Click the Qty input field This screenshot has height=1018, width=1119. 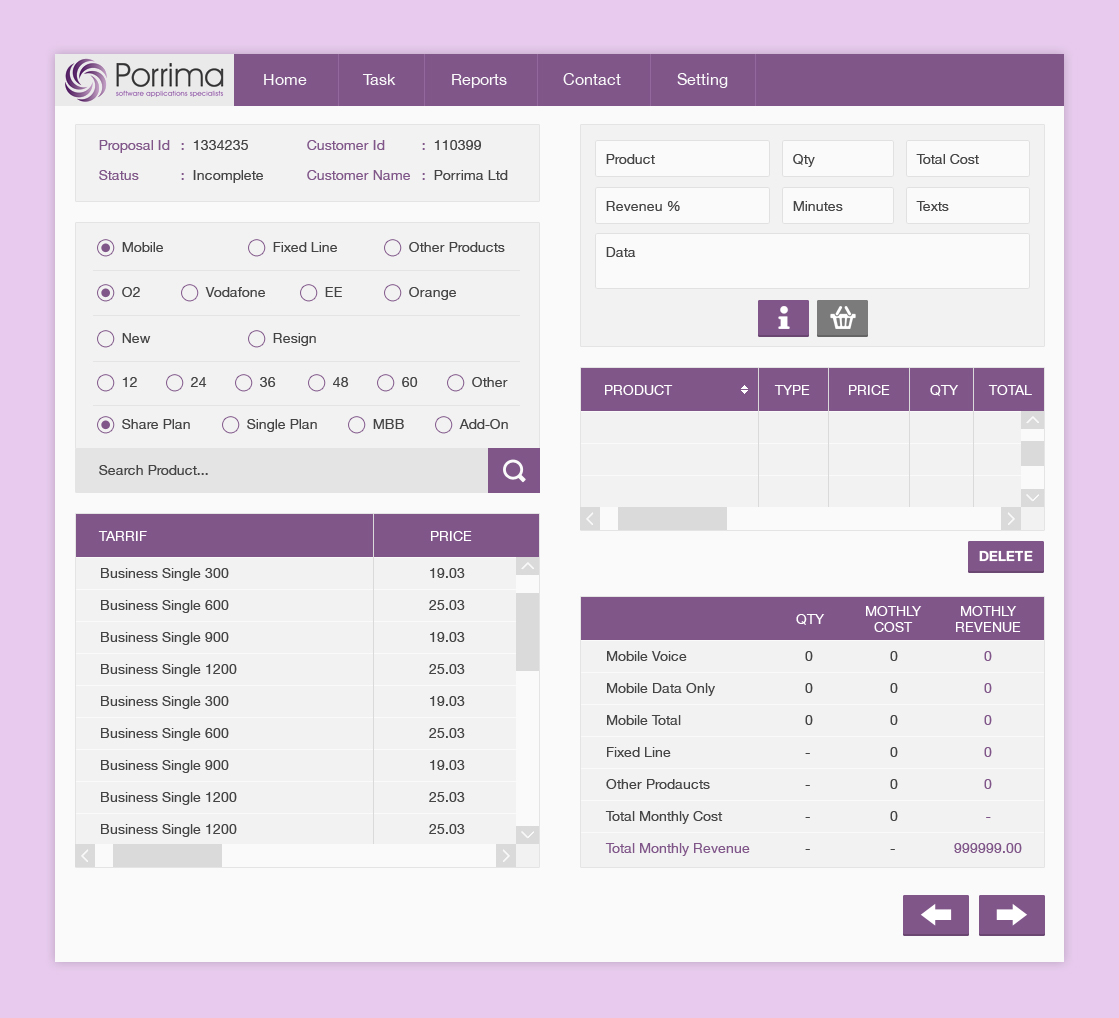(x=838, y=158)
